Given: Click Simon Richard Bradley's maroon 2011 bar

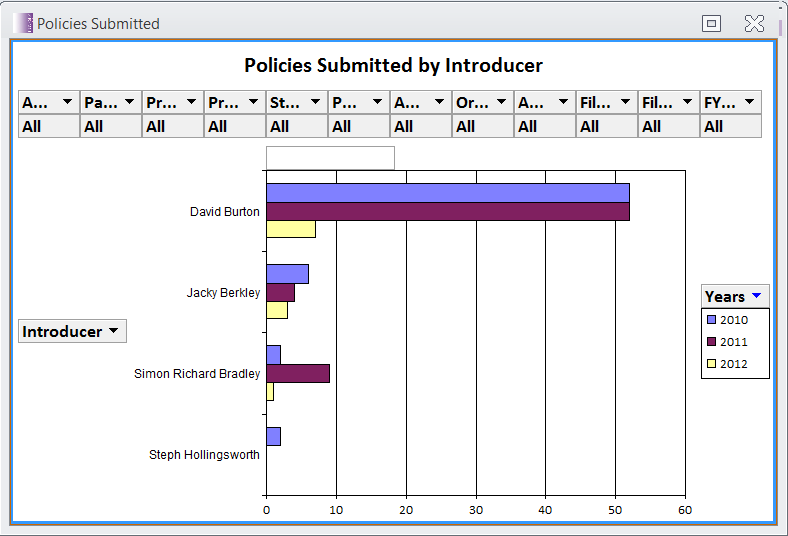Looking at the screenshot, I should (x=297, y=373).
